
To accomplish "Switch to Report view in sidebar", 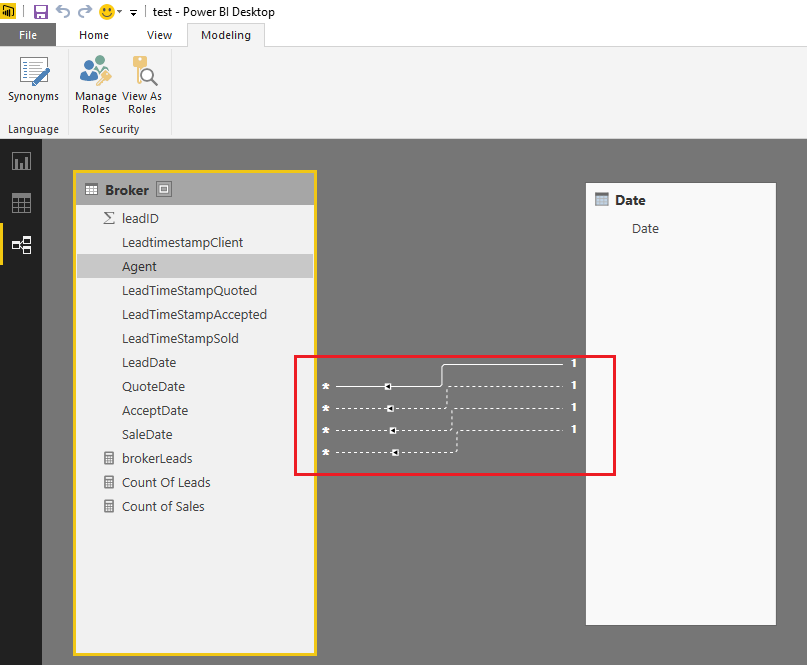I will click(21, 162).
